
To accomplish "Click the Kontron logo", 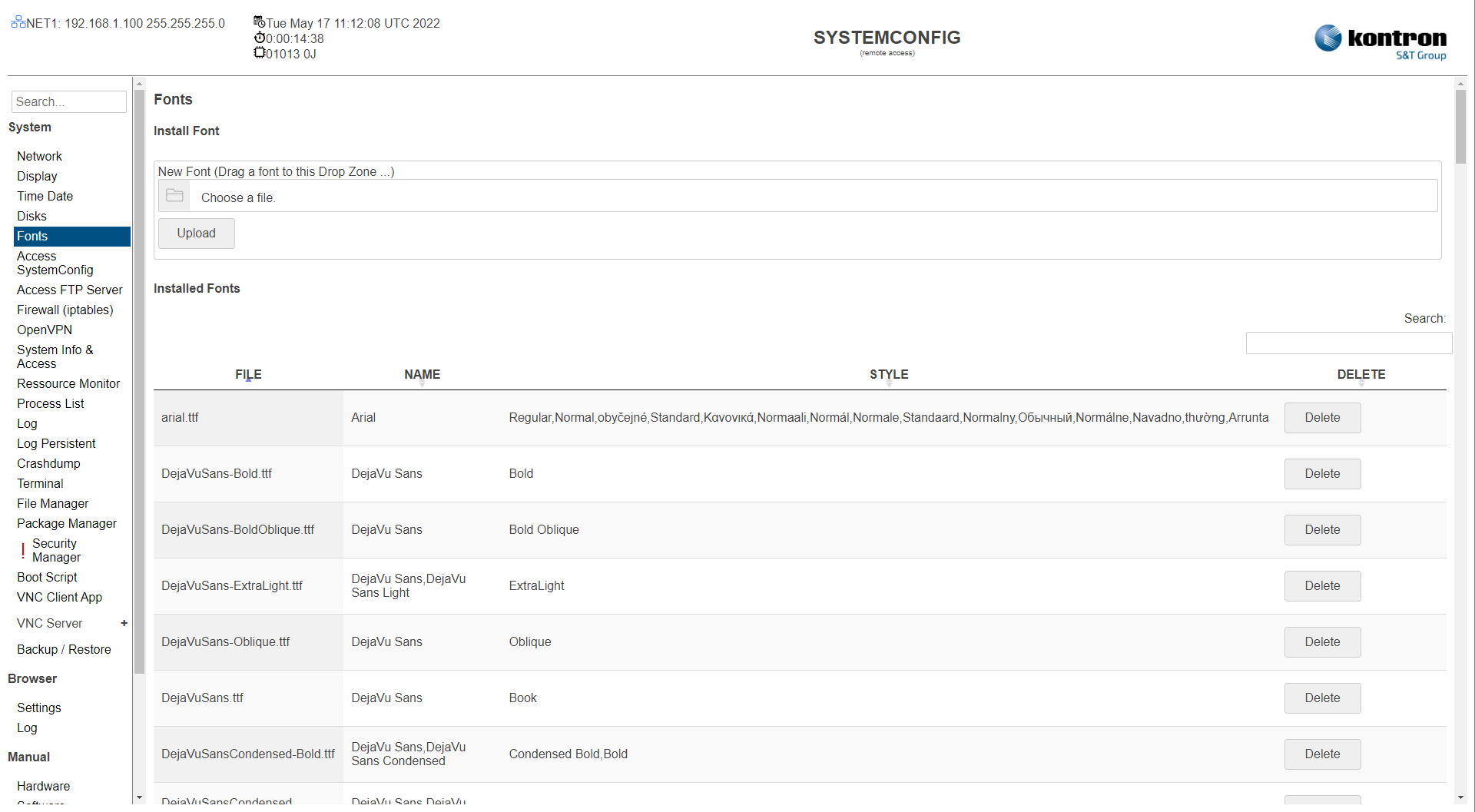I will pyautogui.click(x=1380, y=41).
